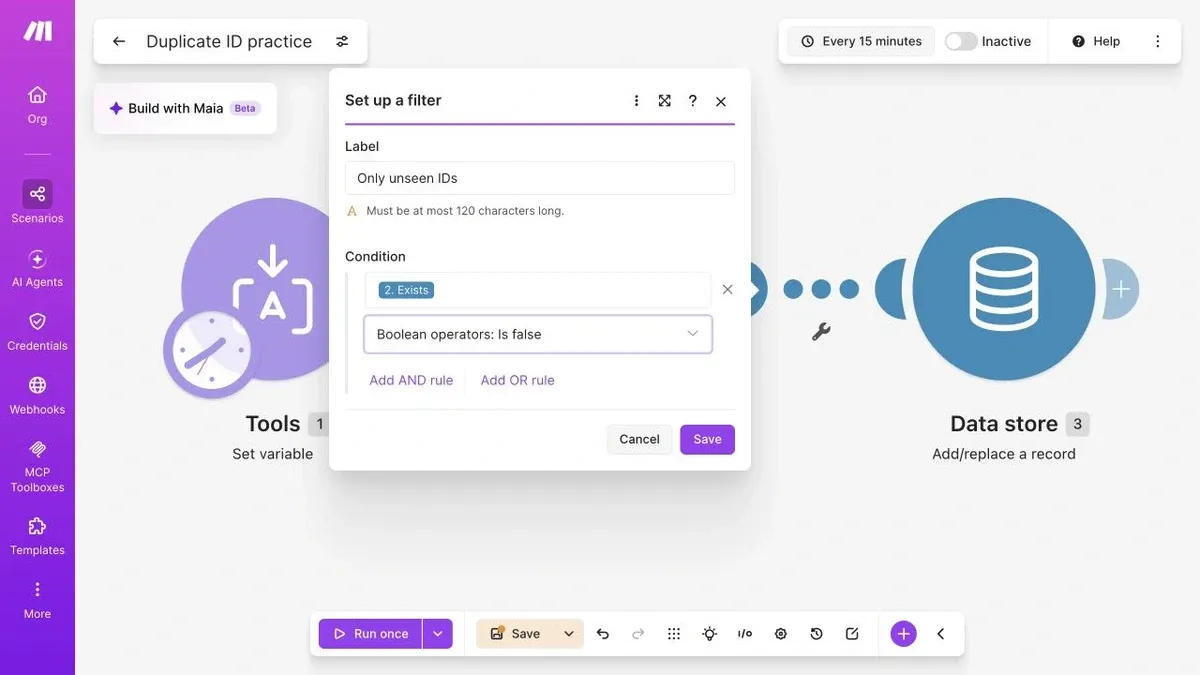Show More sidebar options
1200x675 pixels.
pos(37,600)
